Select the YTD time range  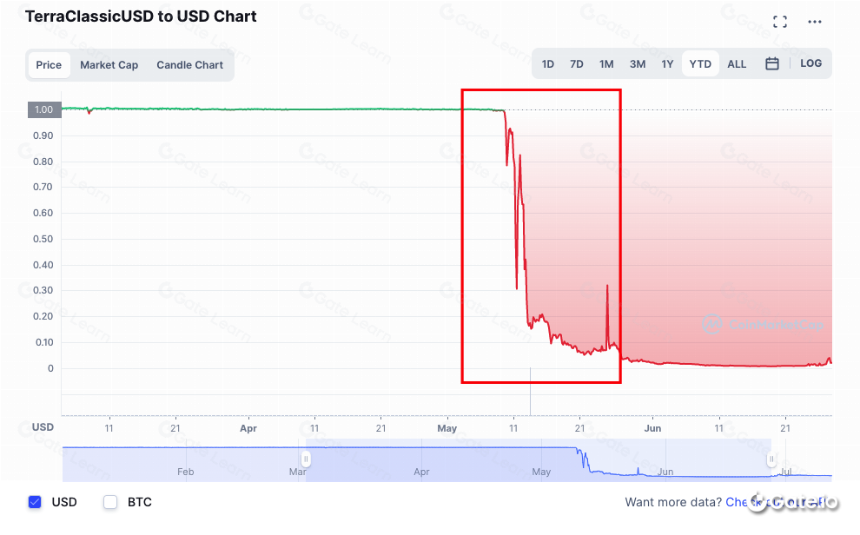[700, 64]
